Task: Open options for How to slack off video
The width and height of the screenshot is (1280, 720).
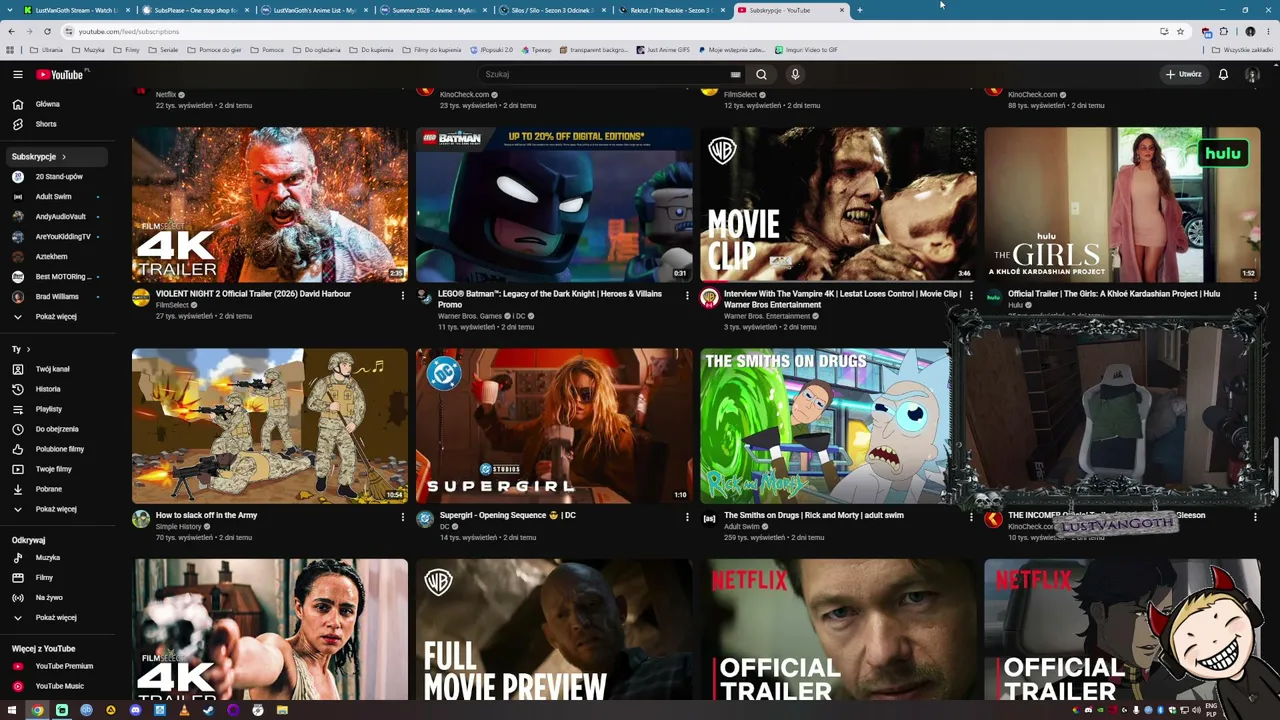Action: pos(403,517)
